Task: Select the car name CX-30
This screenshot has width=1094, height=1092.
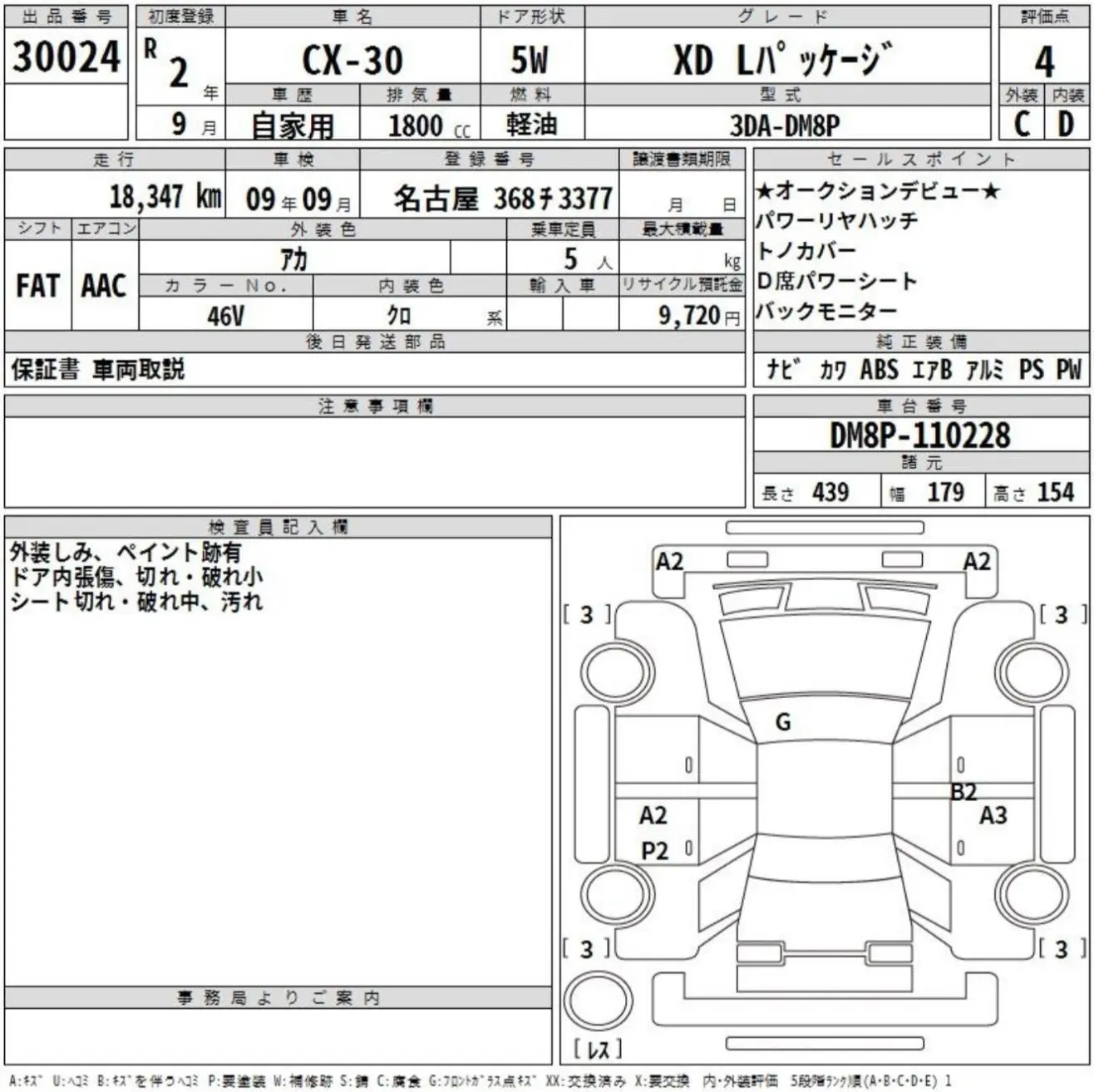Action: [352, 61]
